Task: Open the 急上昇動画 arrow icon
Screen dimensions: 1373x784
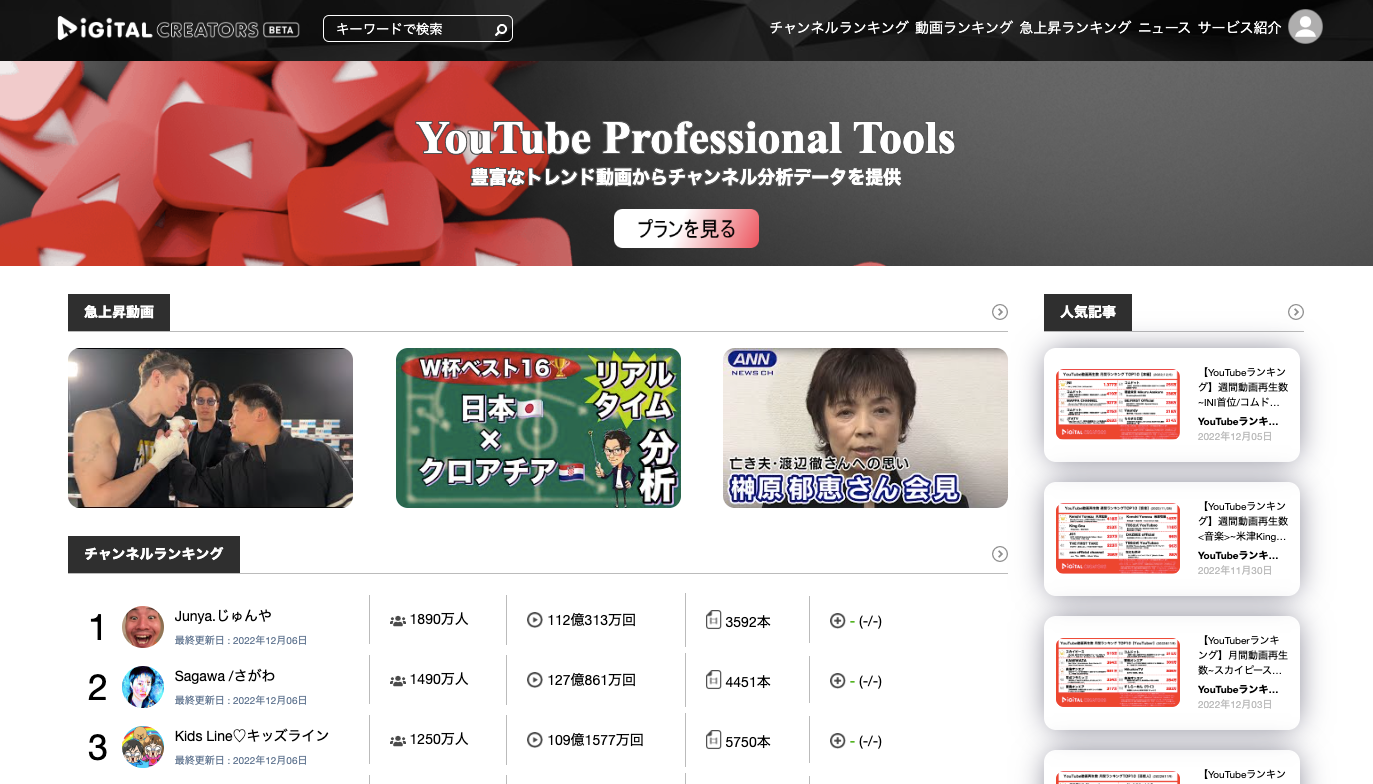Action: pos(999,312)
